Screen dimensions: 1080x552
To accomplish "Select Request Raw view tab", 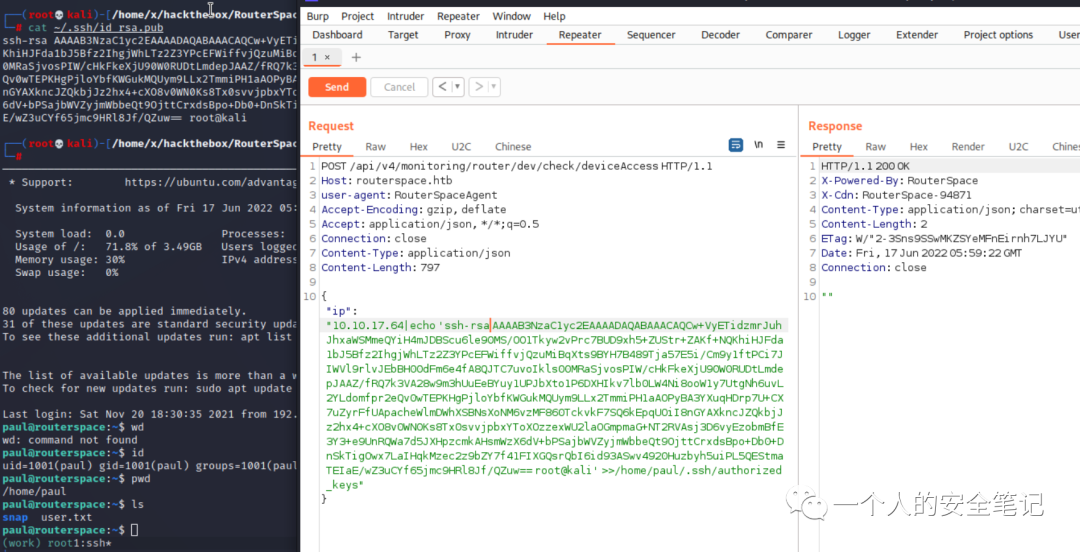I will (375, 146).
